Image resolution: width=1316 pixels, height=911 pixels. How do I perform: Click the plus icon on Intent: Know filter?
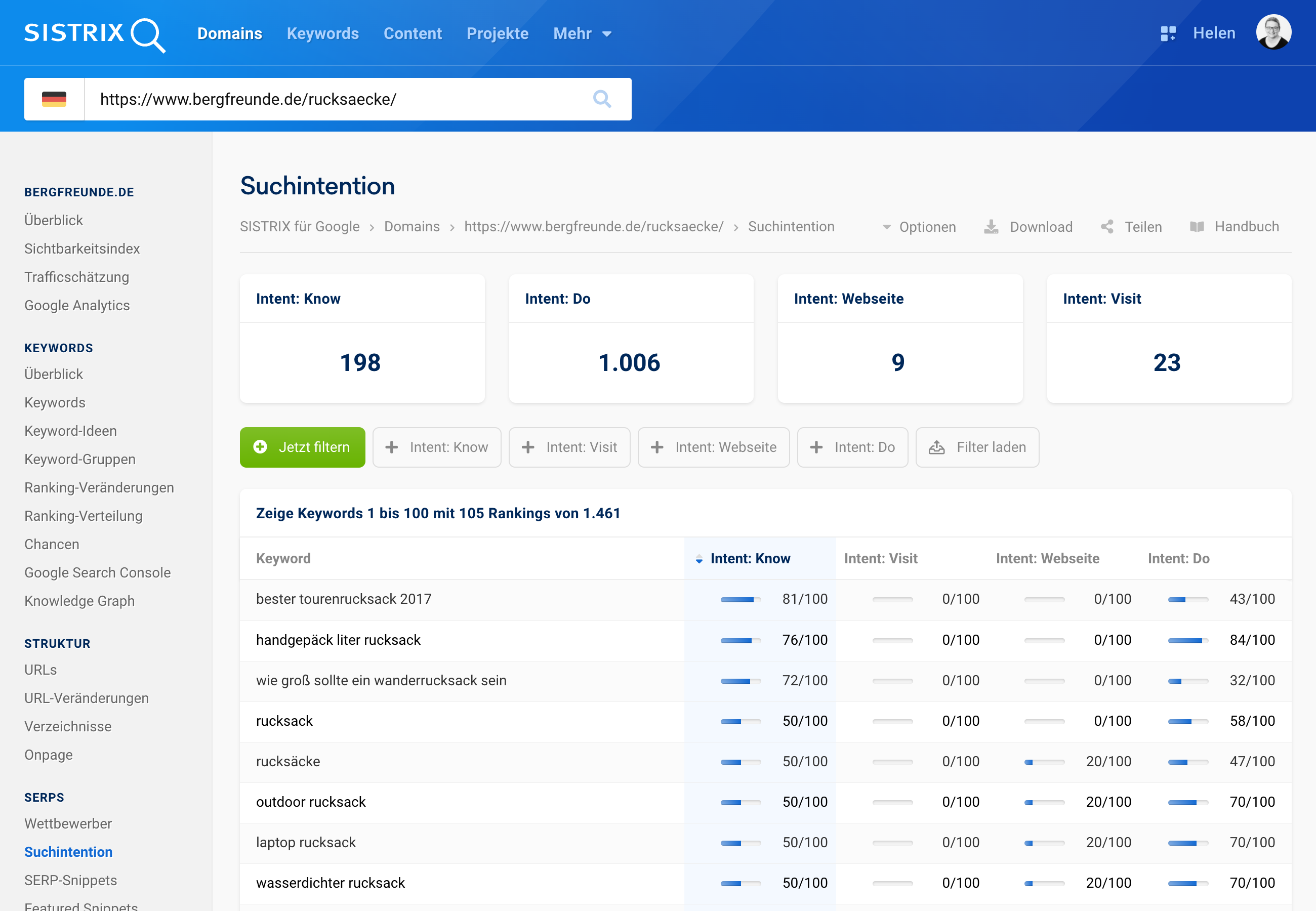coord(391,447)
